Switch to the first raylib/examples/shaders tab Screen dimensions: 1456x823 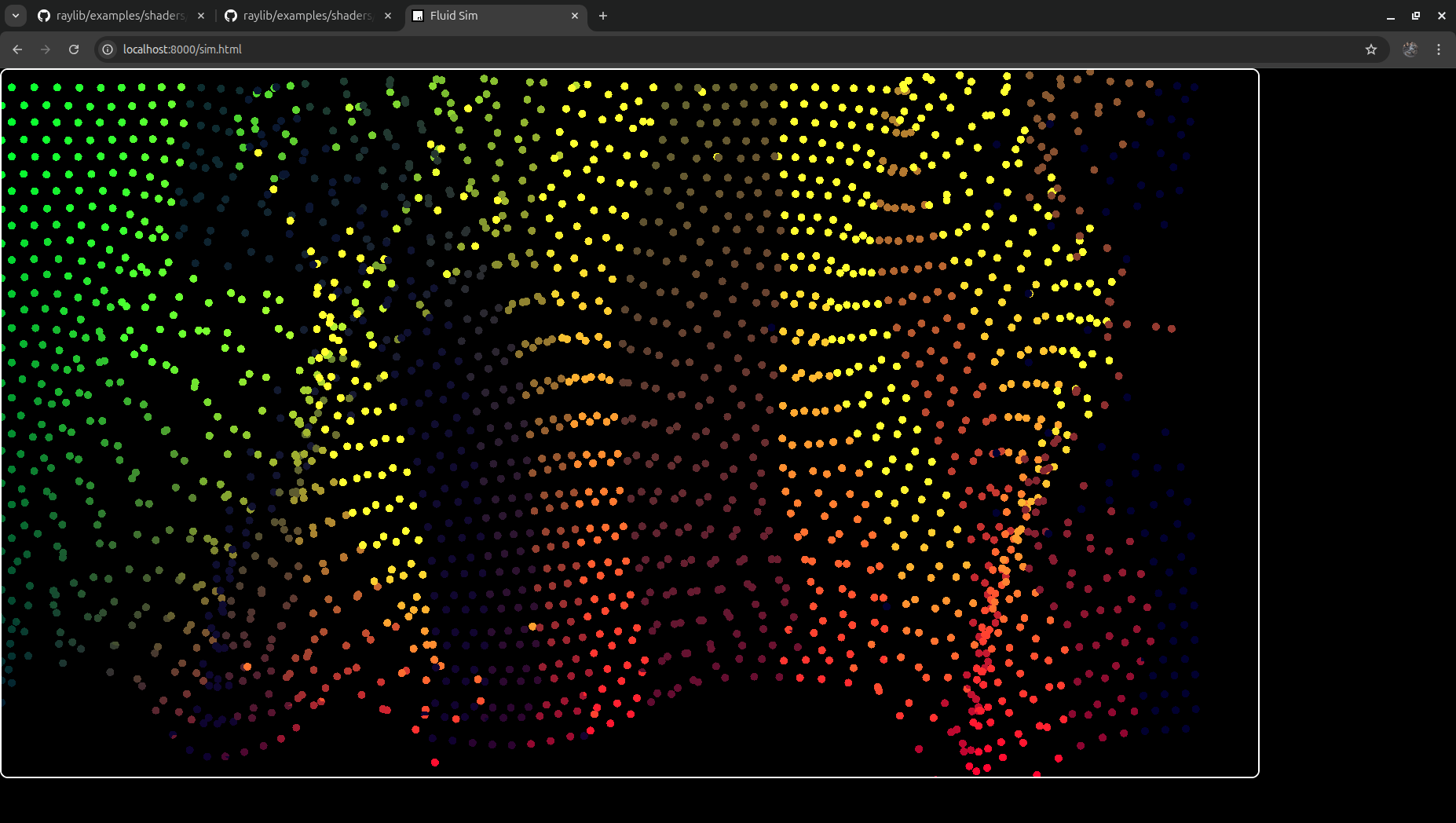(118, 16)
